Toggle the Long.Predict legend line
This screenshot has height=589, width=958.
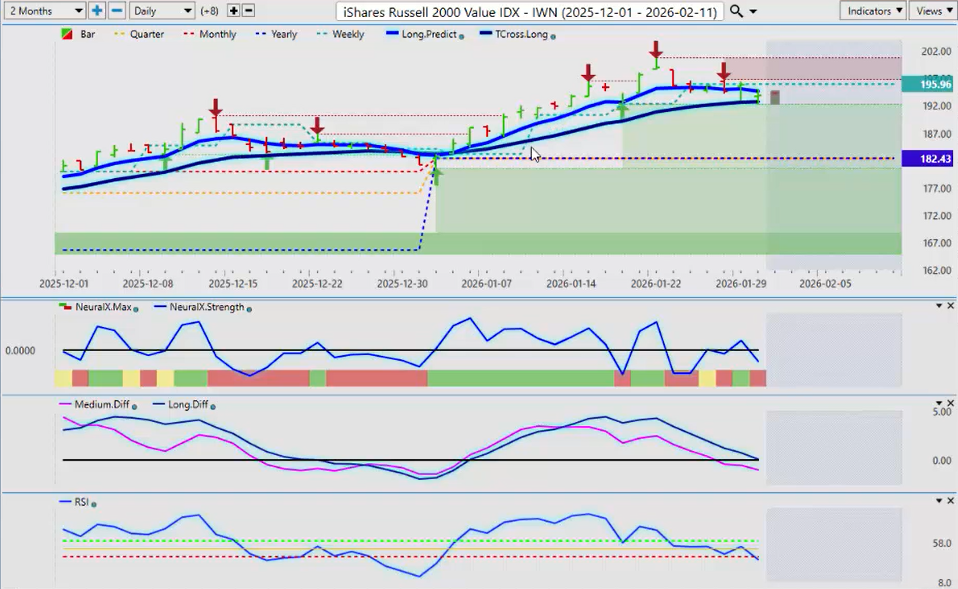[x=429, y=34]
